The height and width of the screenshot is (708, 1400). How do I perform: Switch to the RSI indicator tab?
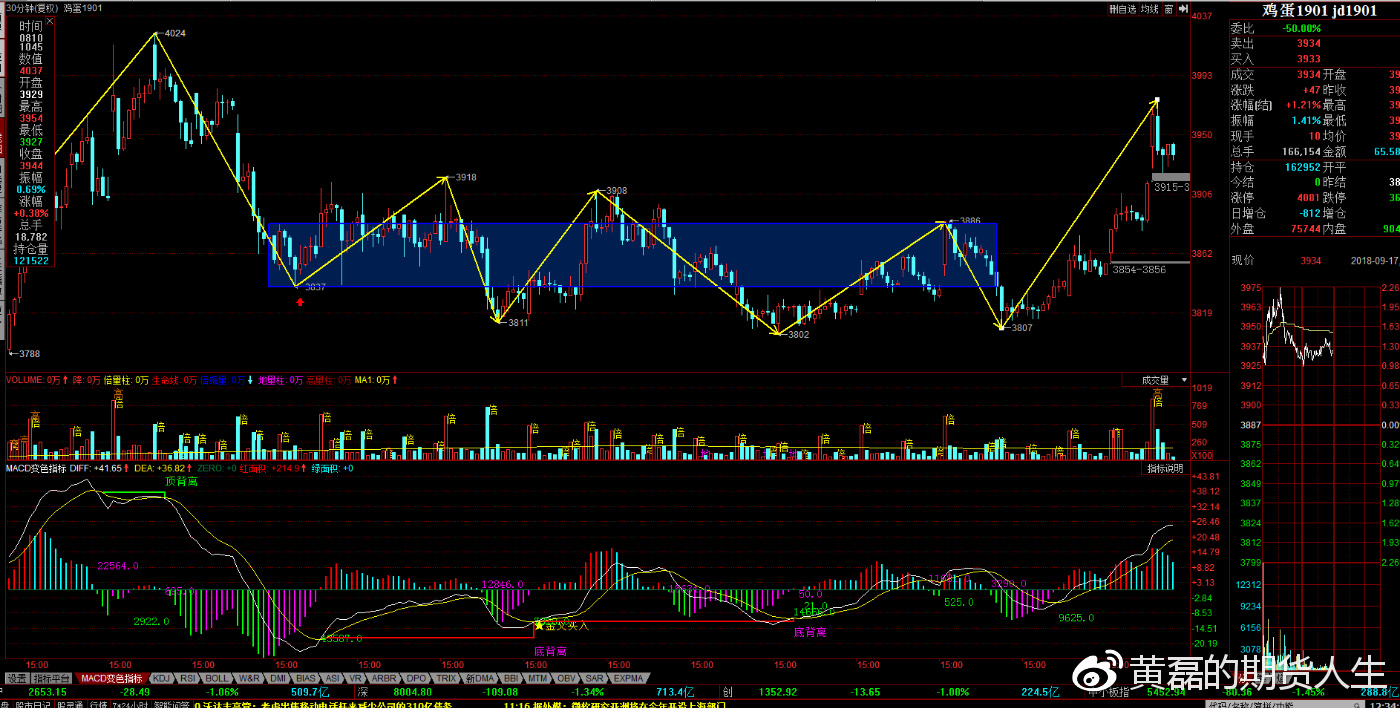point(188,678)
